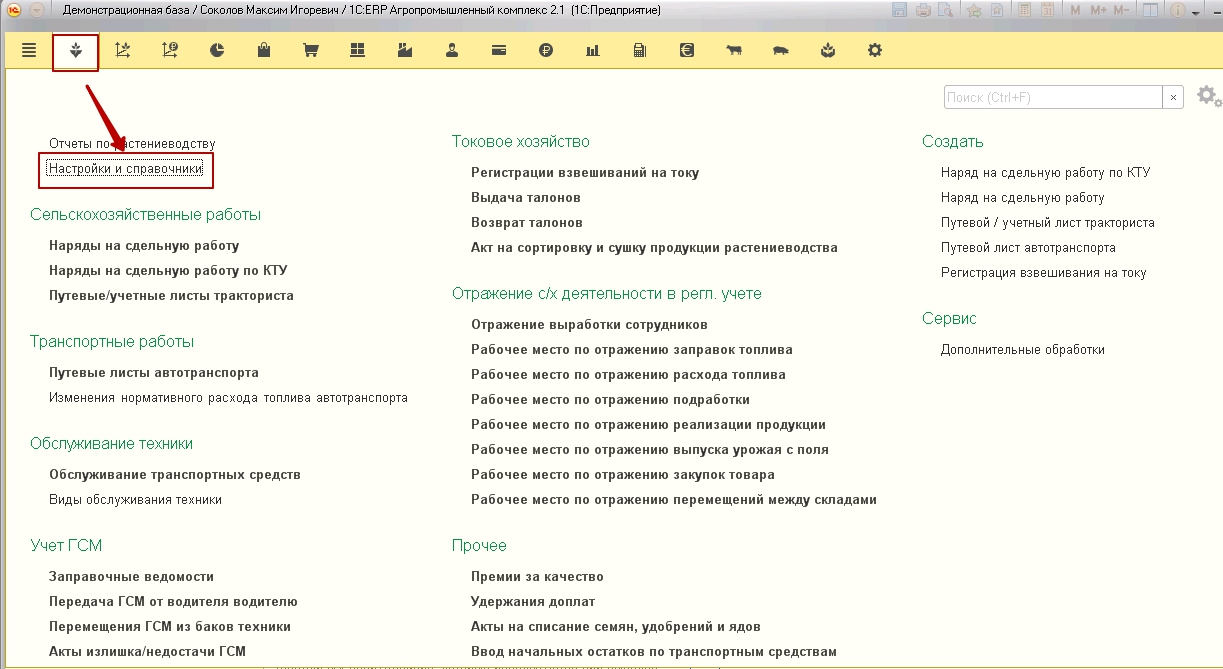
Task: Open Отражение выработки сотрудников
Action: [589, 324]
